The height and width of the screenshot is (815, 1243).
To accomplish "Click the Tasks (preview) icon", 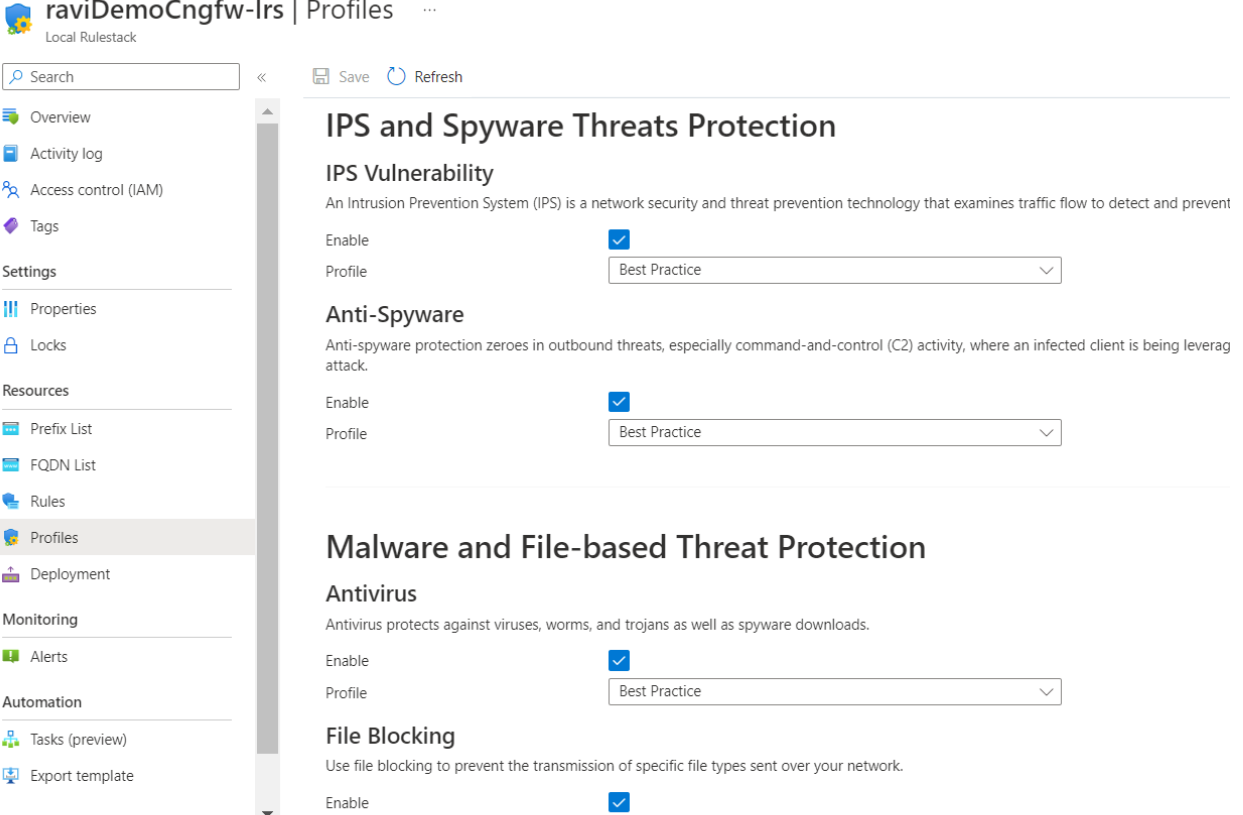I will (11, 740).
